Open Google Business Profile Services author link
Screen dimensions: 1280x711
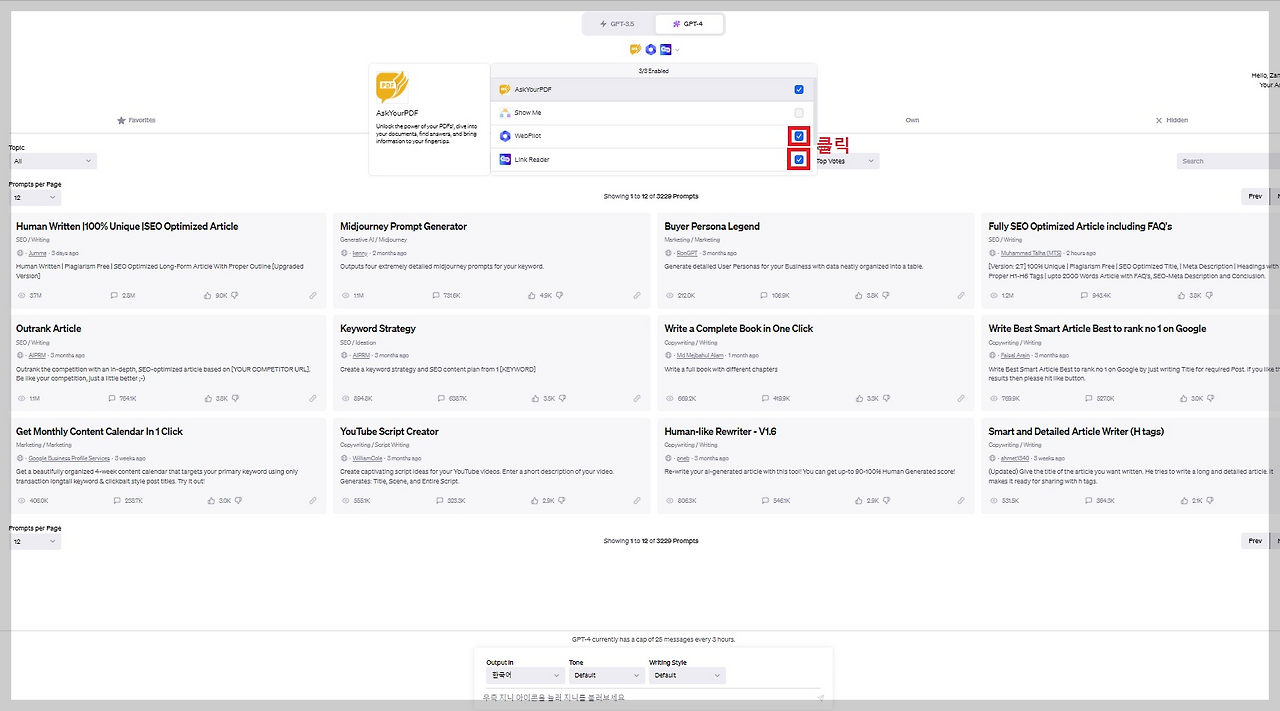tap(69, 458)
